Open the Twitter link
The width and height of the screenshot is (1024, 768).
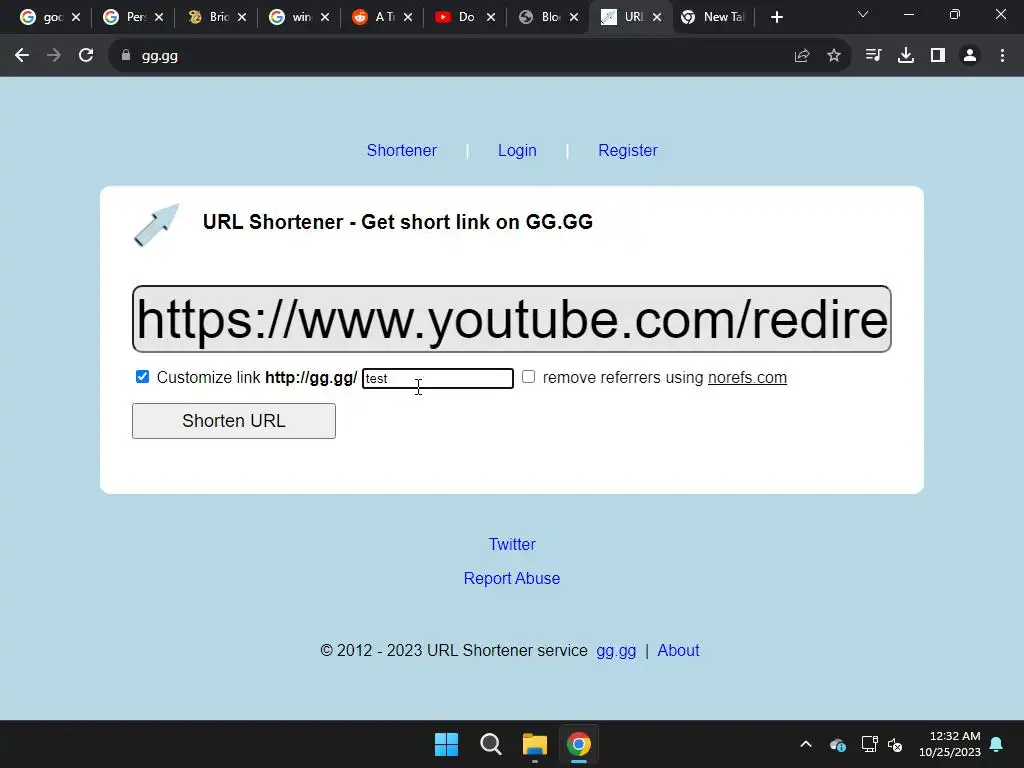pyautogui.click(x=512, y=544)
